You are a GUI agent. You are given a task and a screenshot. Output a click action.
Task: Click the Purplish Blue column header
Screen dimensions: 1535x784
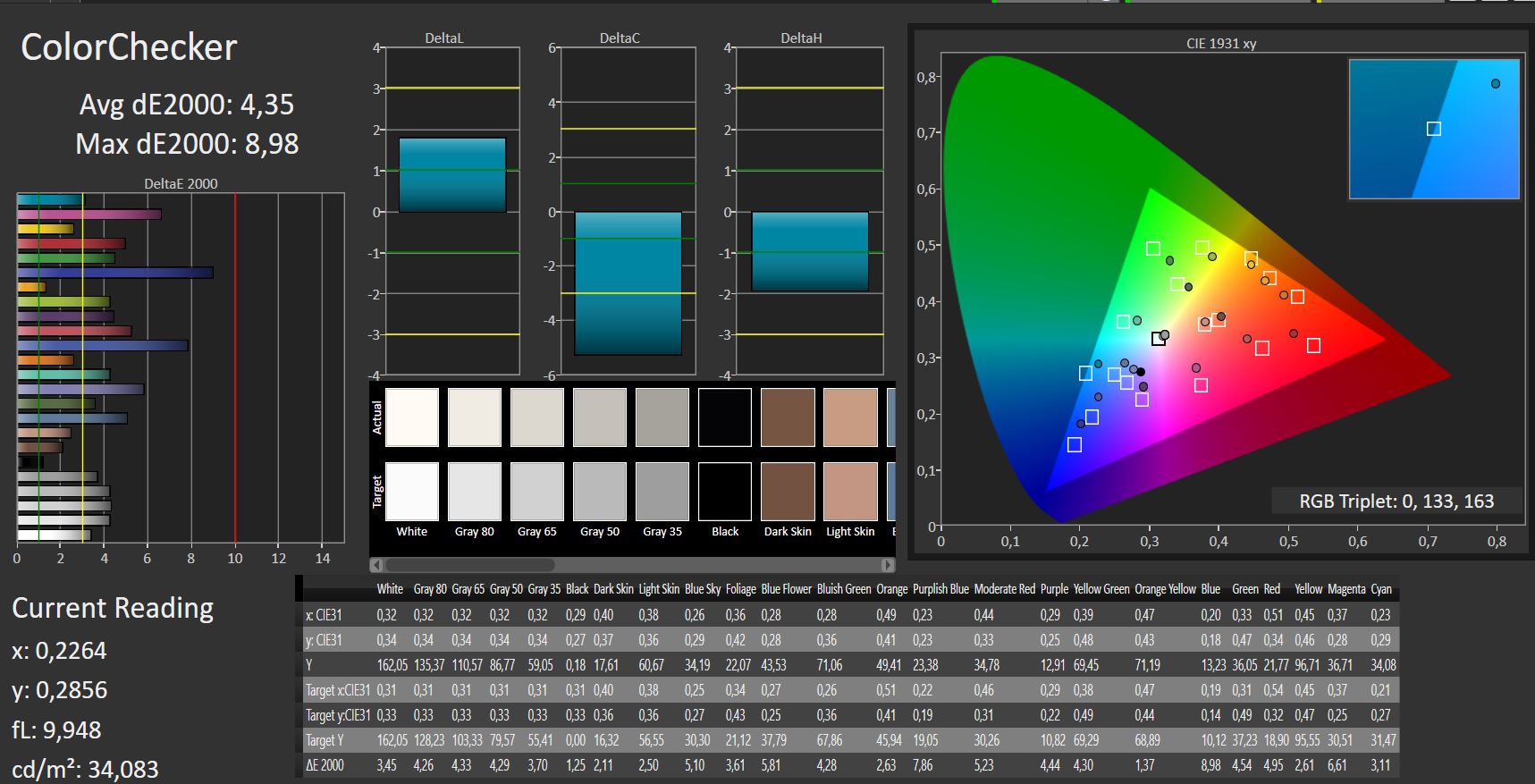pyautogui.click(x=940, y=589)
